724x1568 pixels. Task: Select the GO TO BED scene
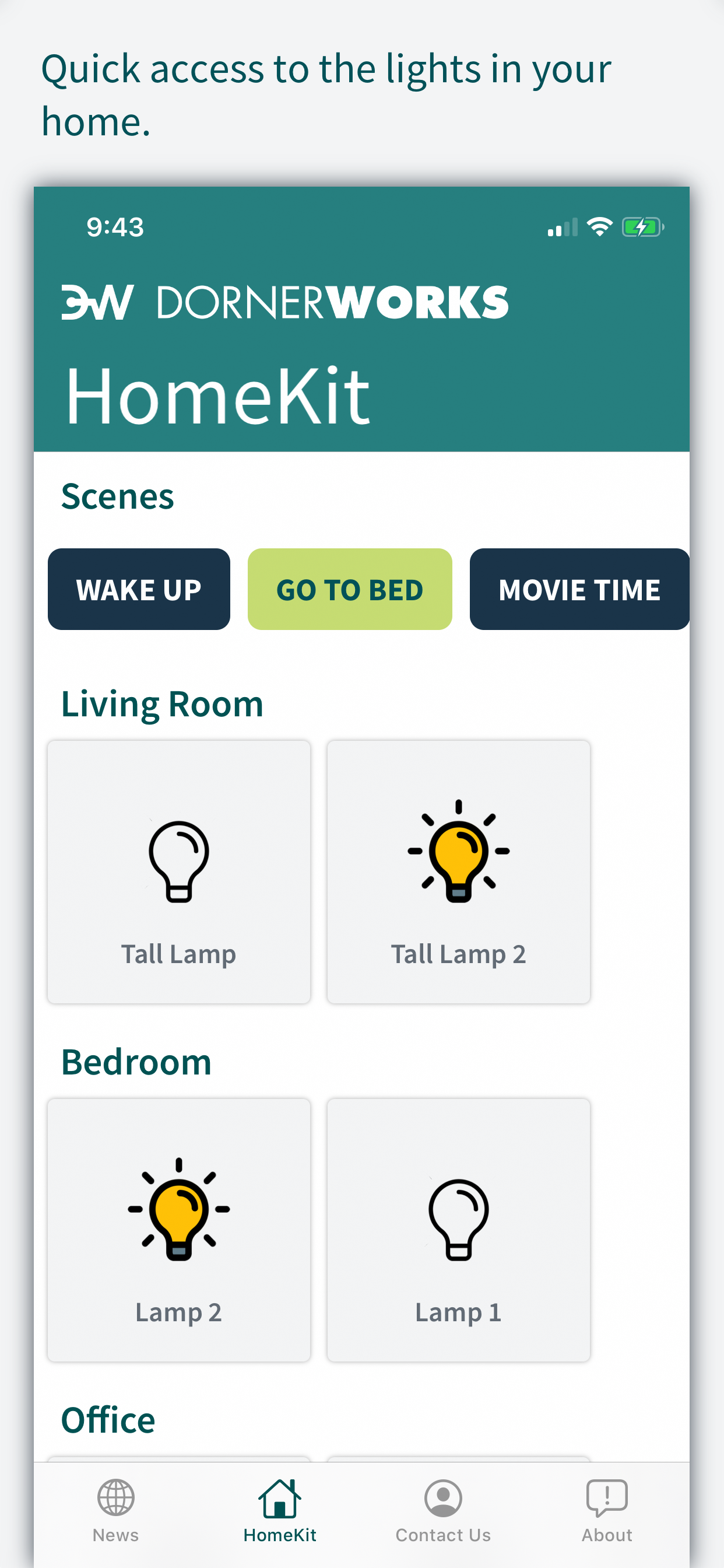pyautogui.click(x=350, y=589)
